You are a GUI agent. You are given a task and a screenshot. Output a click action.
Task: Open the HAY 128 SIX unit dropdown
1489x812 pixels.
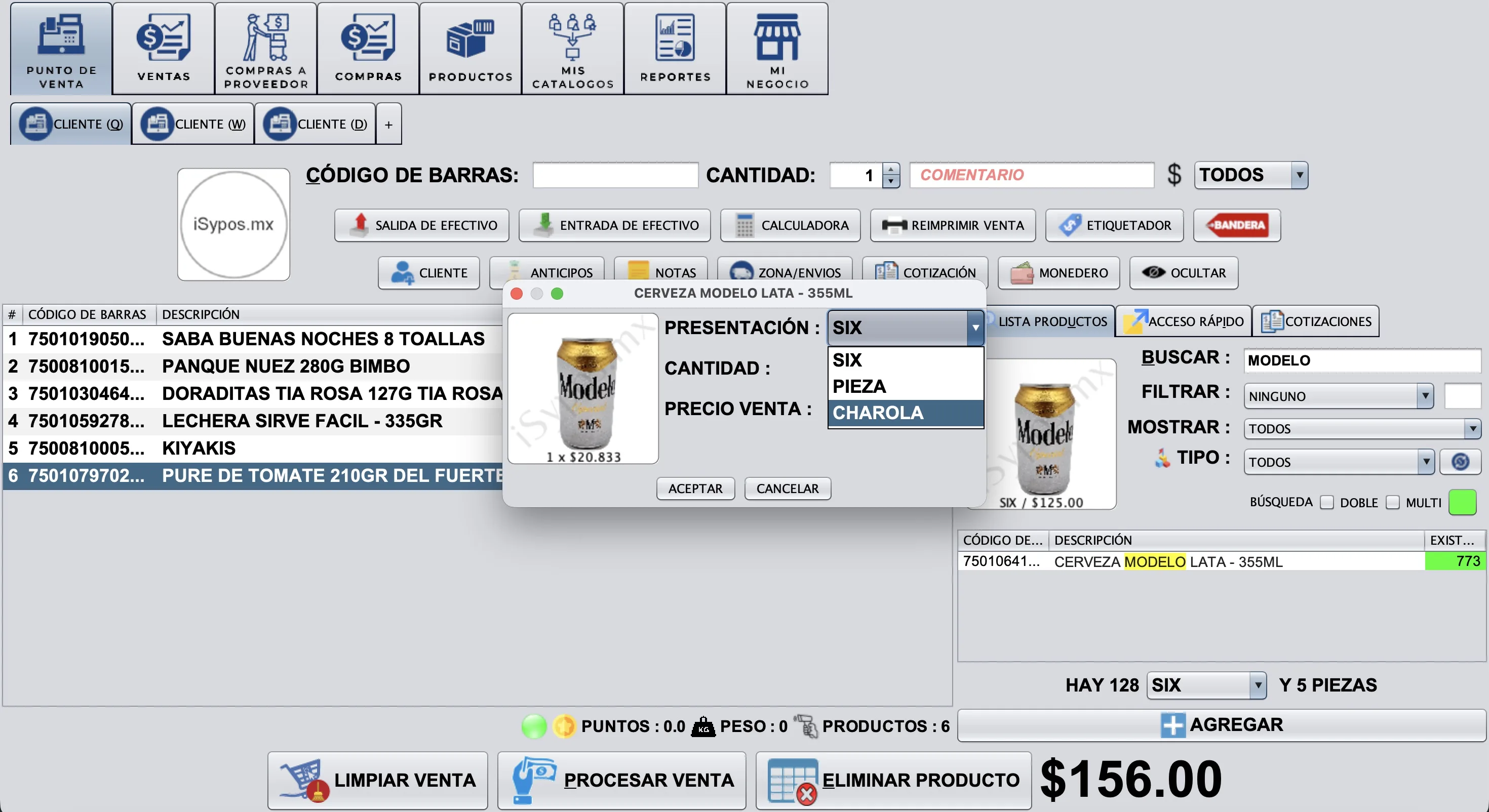coord(1206,685)
